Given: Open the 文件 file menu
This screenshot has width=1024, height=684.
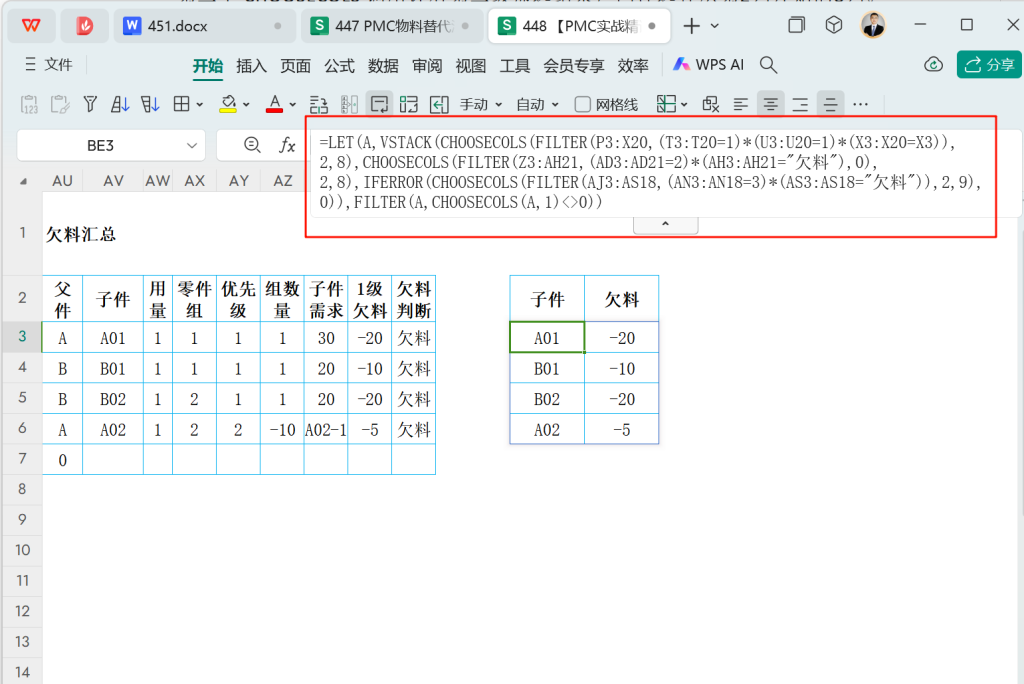Looking at the screenshot, I should click(48, 65).
